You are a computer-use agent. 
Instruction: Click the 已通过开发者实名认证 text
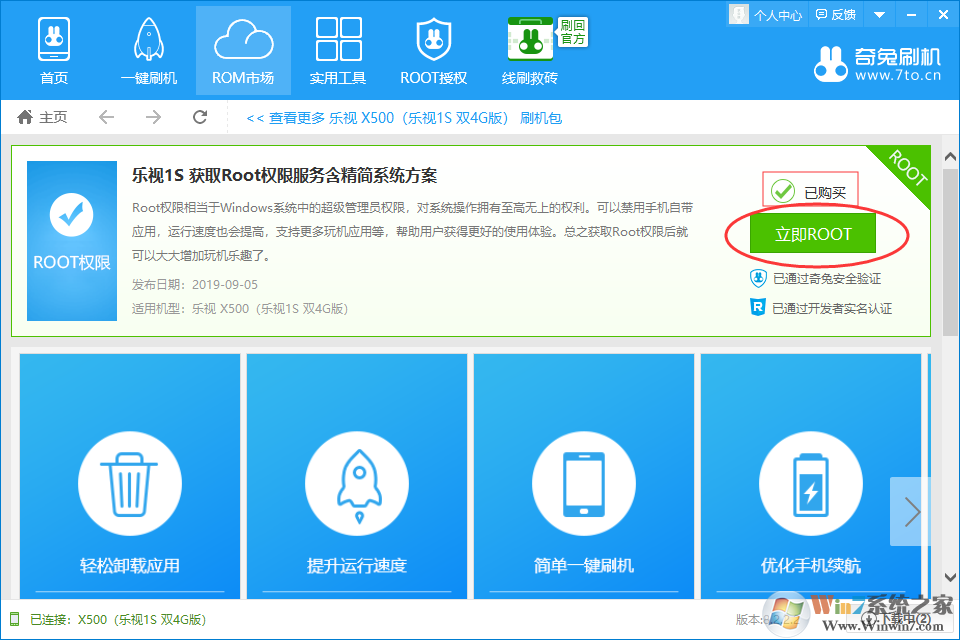(832, 308)
